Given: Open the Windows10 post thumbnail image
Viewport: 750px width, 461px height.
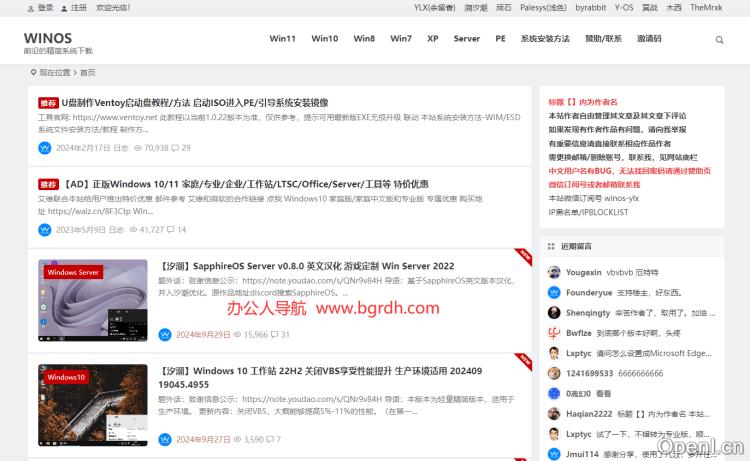Looking at the screenshot, I should pos(93,405).
